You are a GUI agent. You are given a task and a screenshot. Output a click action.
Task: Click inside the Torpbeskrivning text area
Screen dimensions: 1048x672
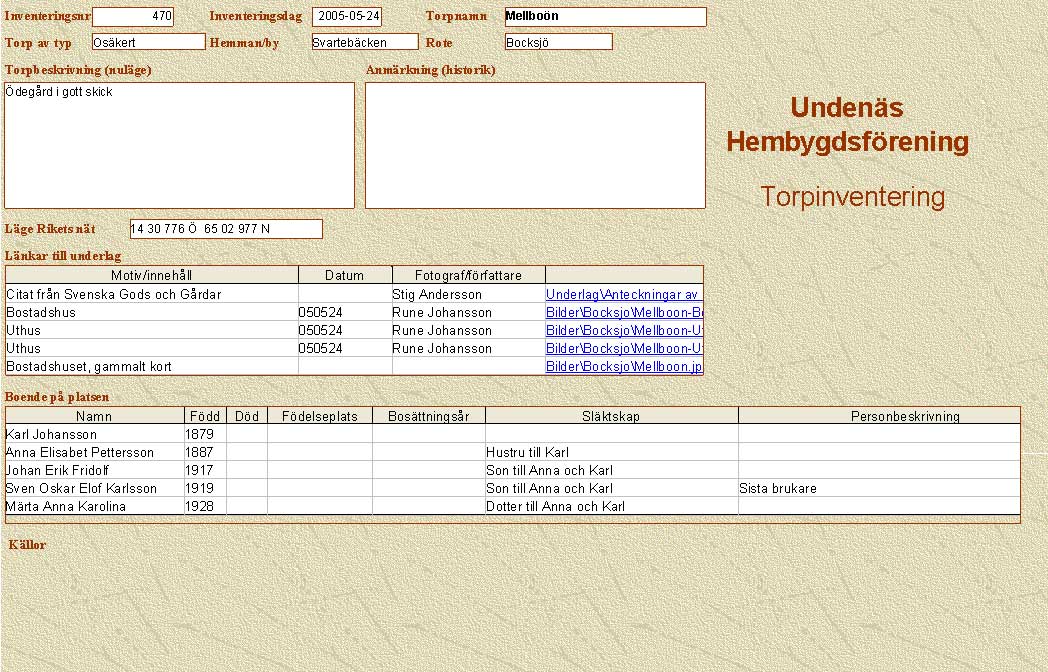[x=180, y=145]
